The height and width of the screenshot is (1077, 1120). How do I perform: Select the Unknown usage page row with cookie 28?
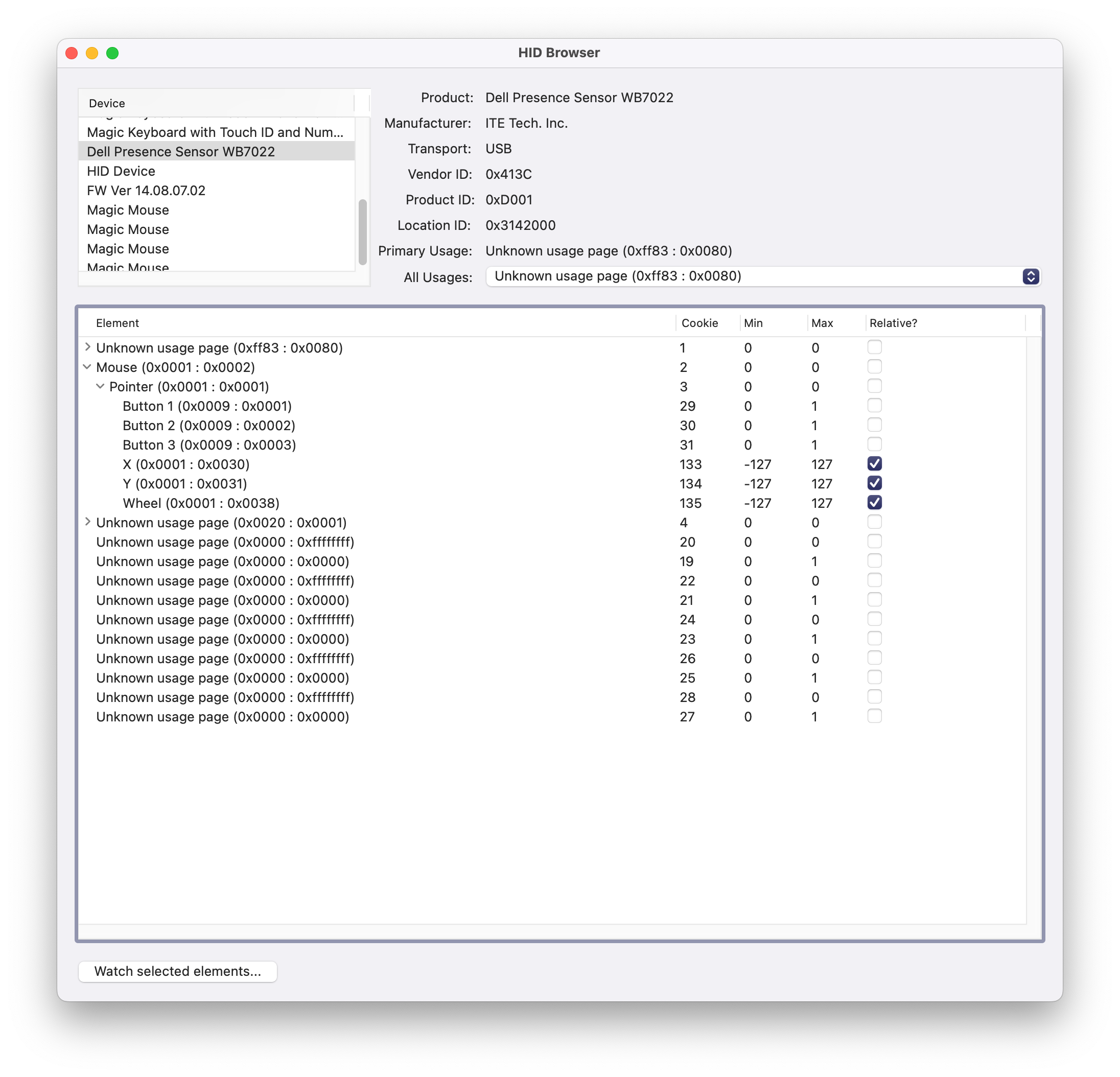552,697
